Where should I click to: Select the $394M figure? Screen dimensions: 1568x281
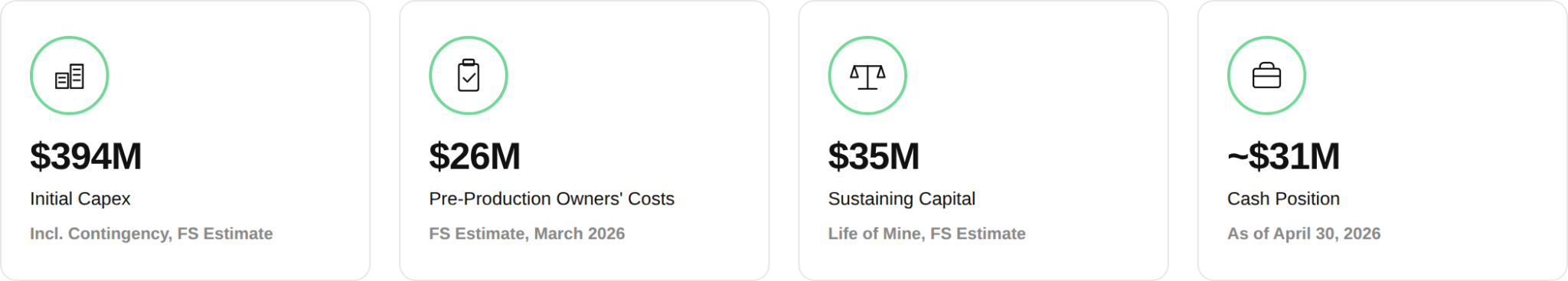tap(86, 156)
